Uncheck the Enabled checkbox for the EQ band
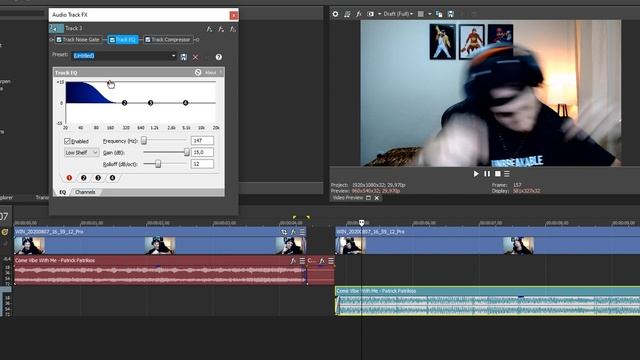 point(67,141)
